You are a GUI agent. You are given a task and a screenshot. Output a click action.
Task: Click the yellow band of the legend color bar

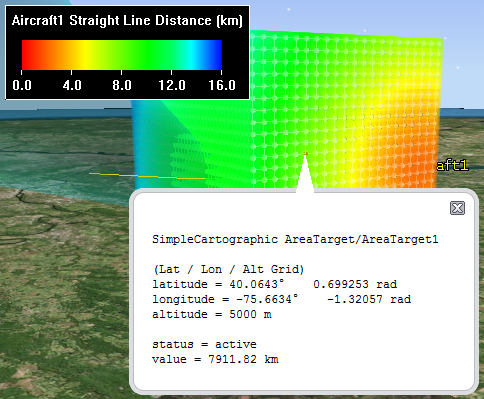pos(84,55)
